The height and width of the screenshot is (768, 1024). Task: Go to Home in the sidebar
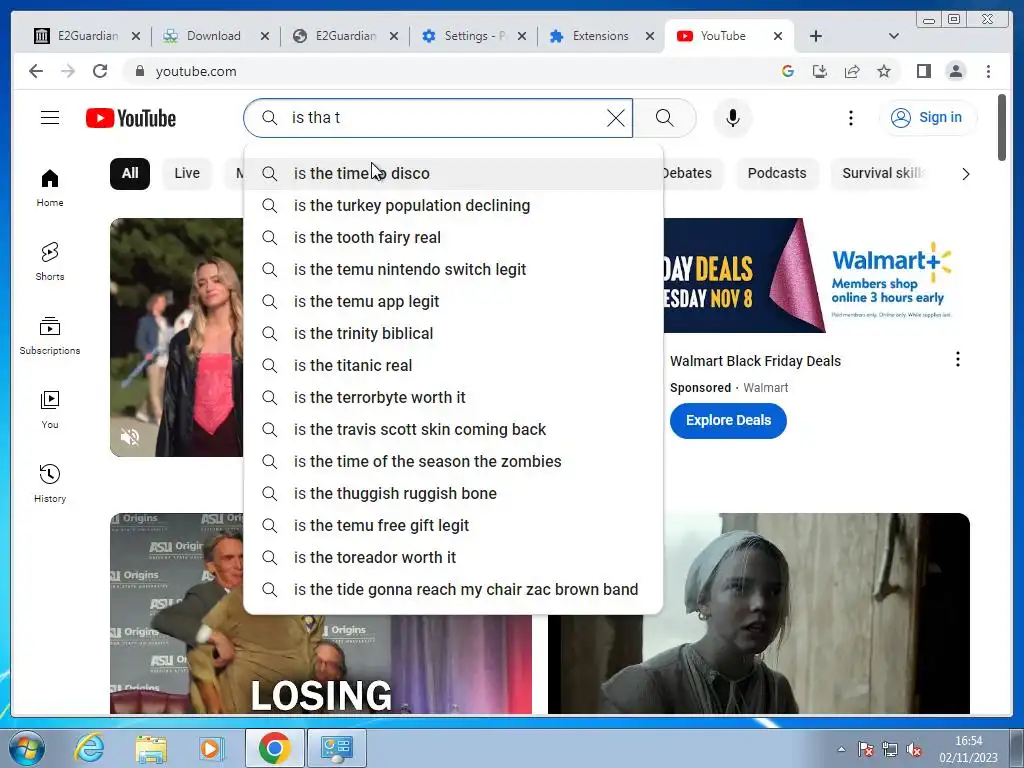click(50, 188)
